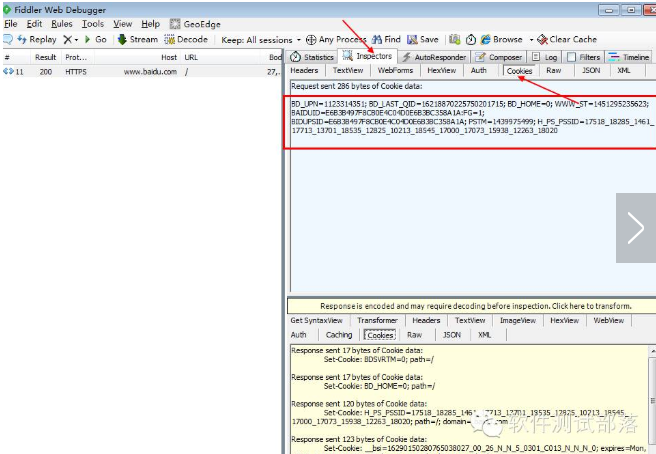Click the Find binoculars icon
656x454 pixels.
click(x=377, y=40)
